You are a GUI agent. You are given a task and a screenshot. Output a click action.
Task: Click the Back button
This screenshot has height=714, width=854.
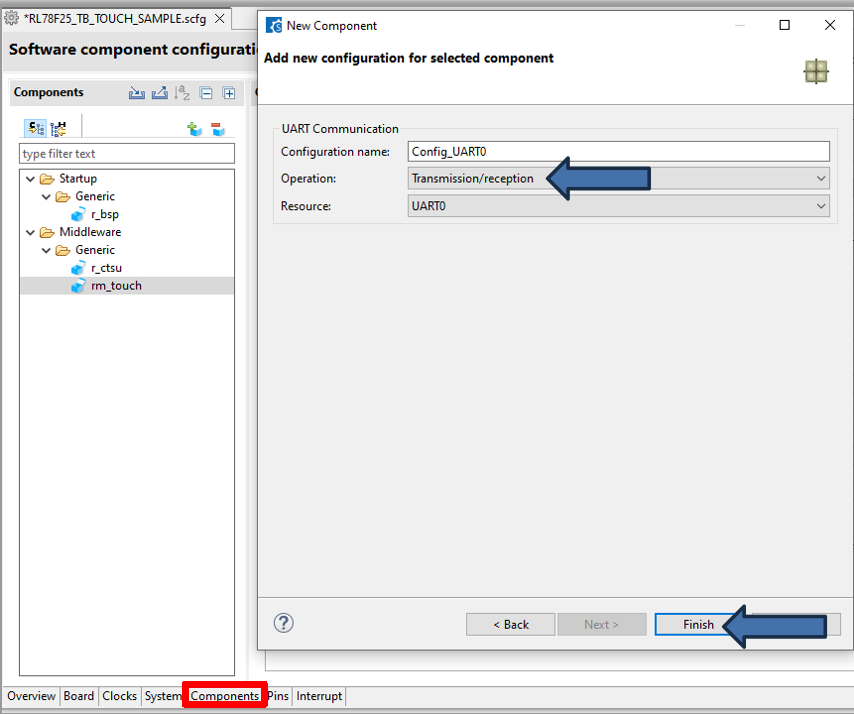click(x=510, y=624)
